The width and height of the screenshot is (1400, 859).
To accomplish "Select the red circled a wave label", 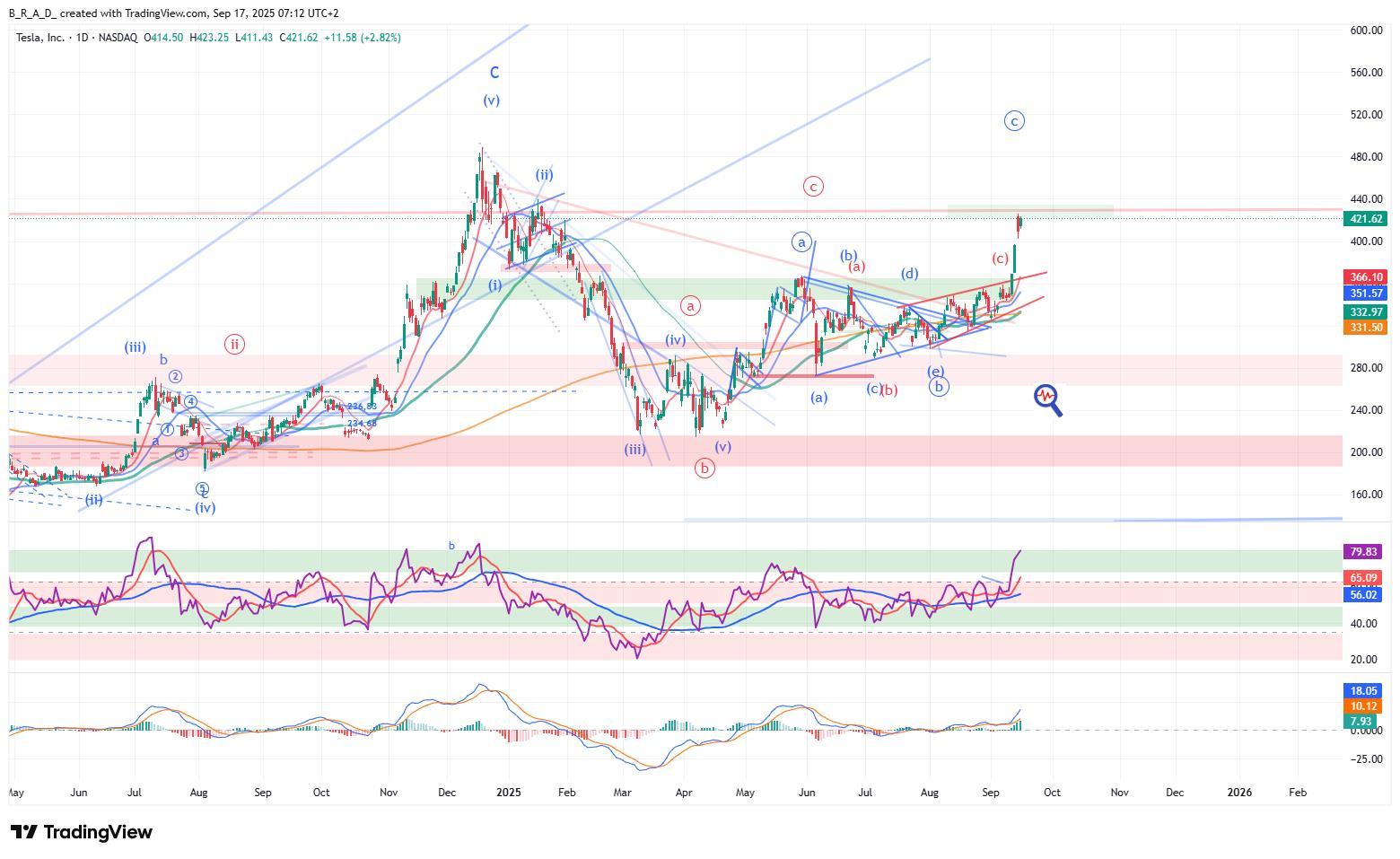I will pos(690,305).
